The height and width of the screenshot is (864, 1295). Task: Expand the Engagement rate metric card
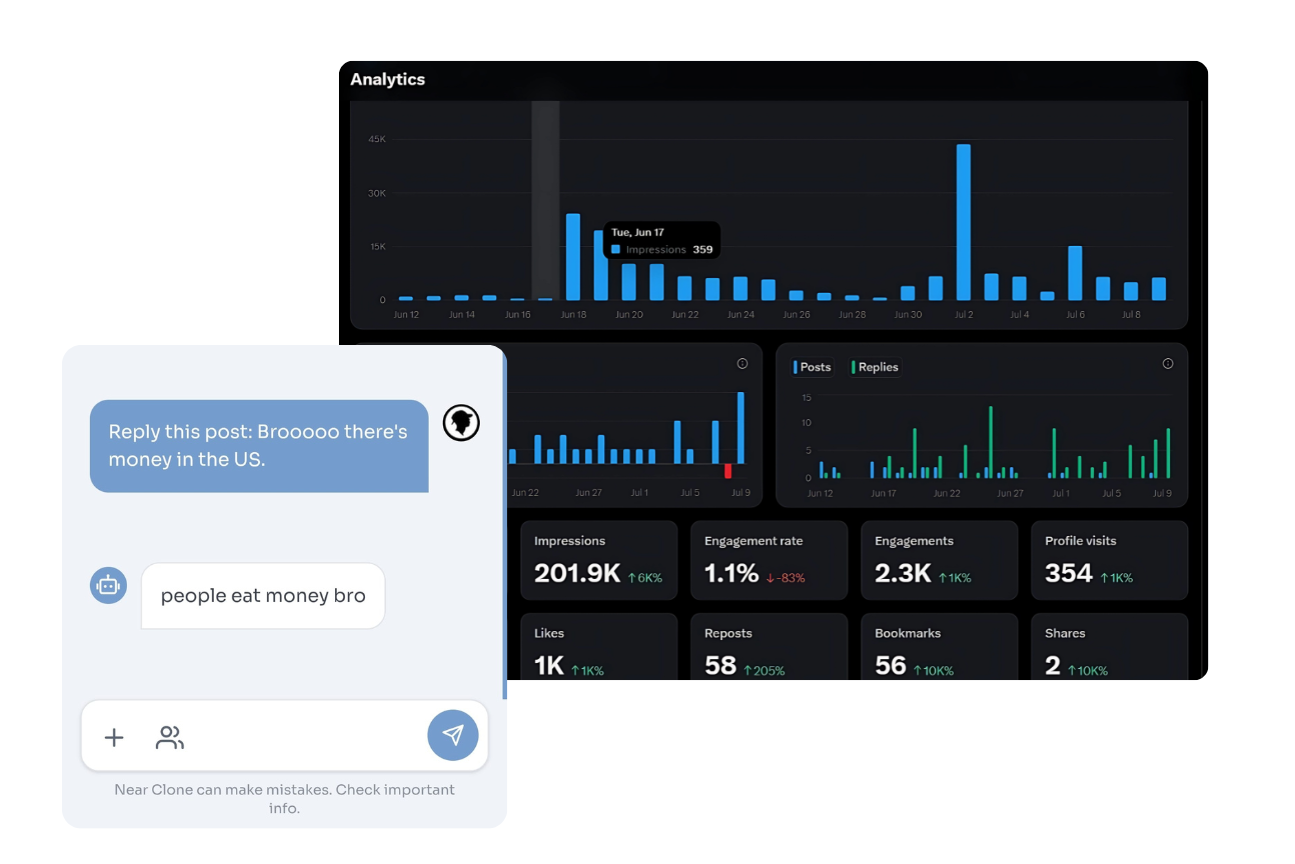click(x=768, y=560)
